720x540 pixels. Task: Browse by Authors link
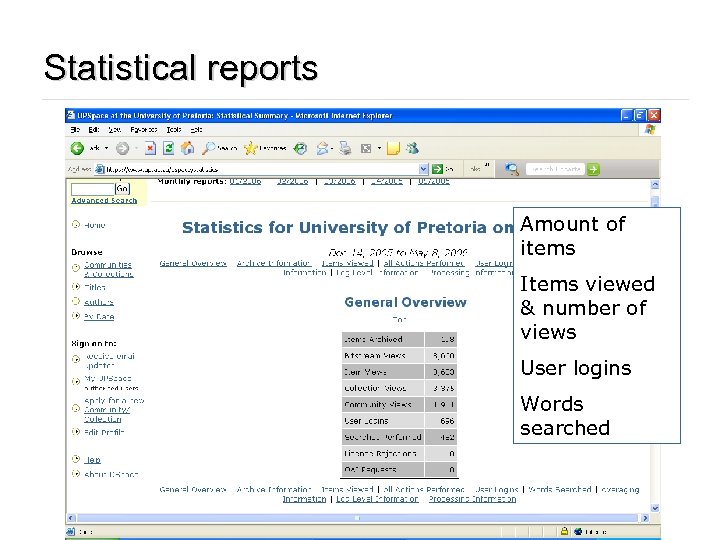coord(99,302)
